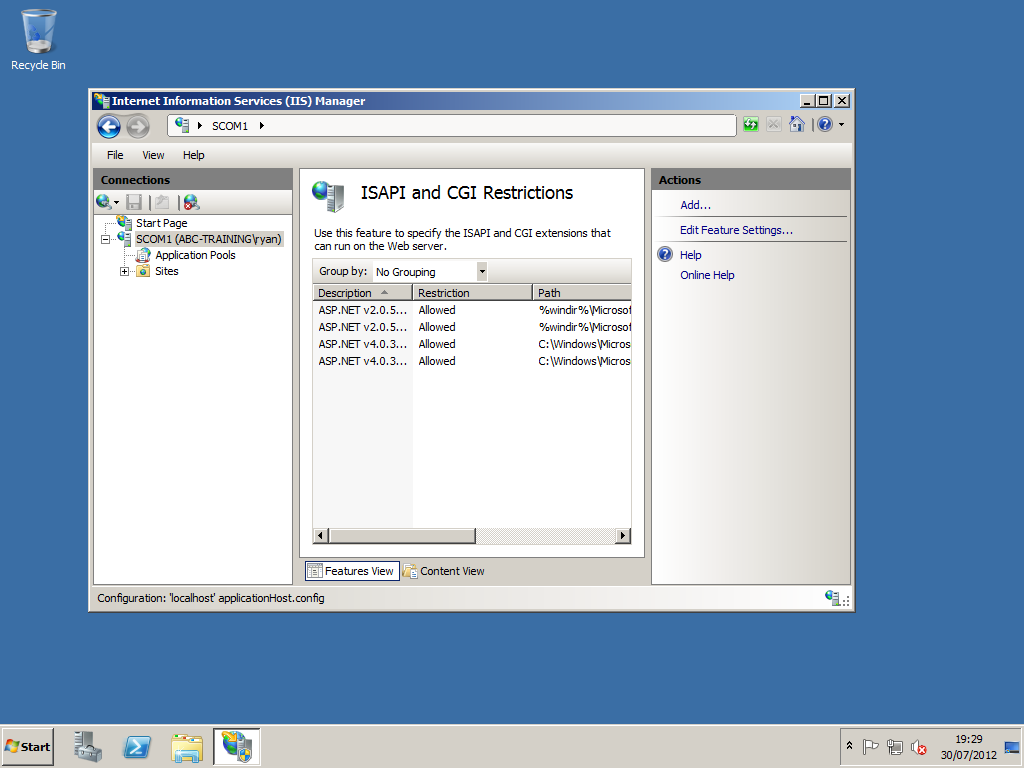Open the toolbar Help question-mark icon
The image size is (1024, 768).
pyautogui.click(x=825, y=124)
